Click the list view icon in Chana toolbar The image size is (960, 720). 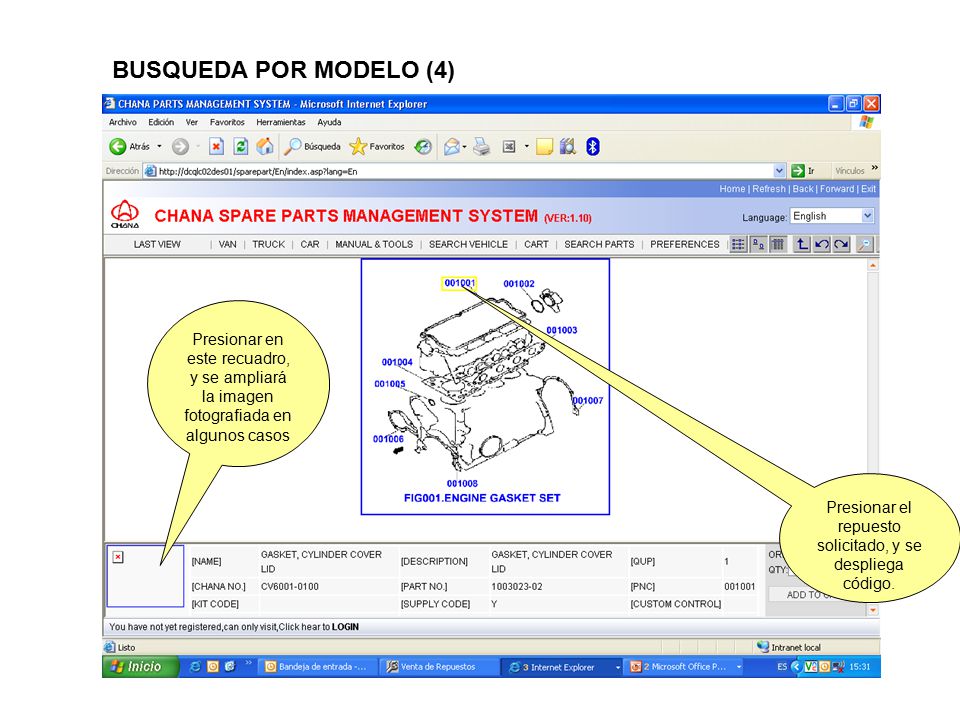(738, 244)
